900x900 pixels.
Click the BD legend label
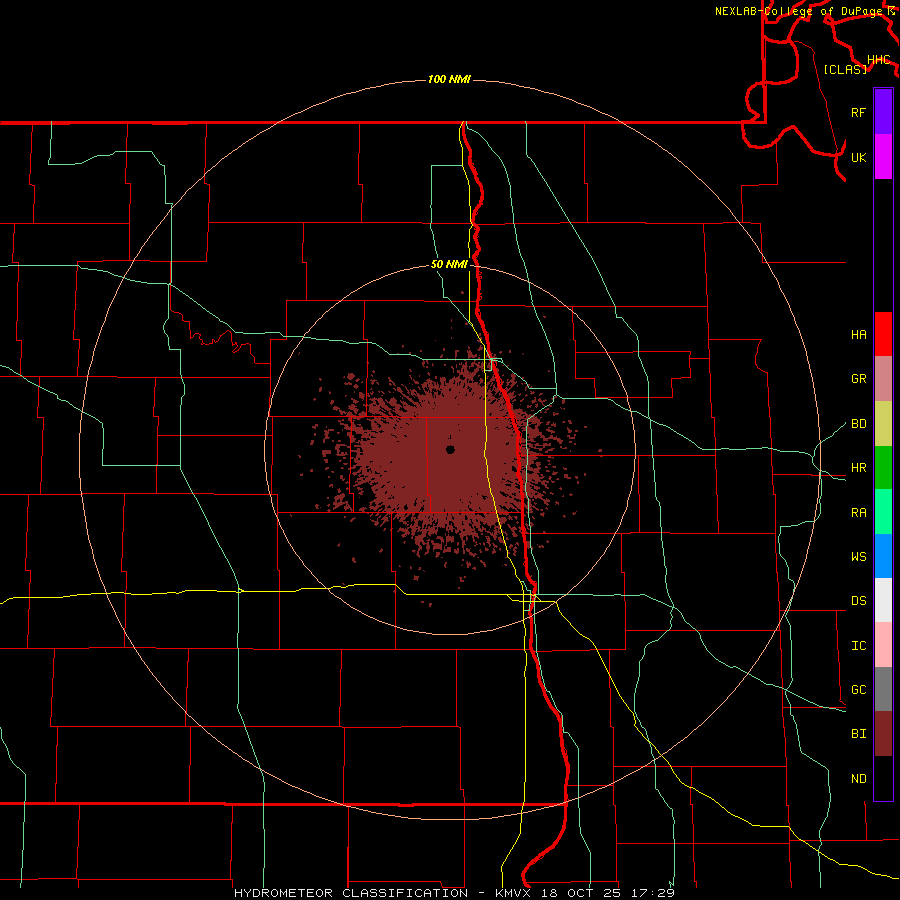click(x=858, y=424)
